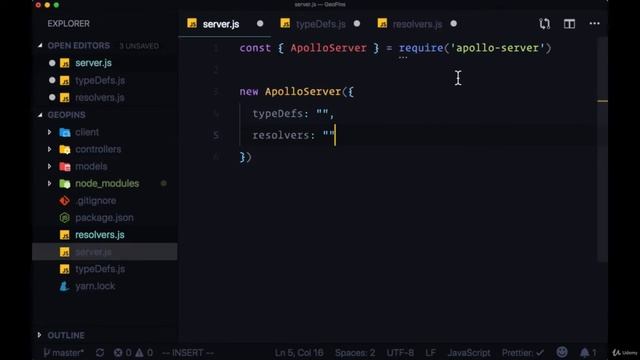Screen dimensions: 640x360
Task: Open the package.json file
Action: pos(104,218)
